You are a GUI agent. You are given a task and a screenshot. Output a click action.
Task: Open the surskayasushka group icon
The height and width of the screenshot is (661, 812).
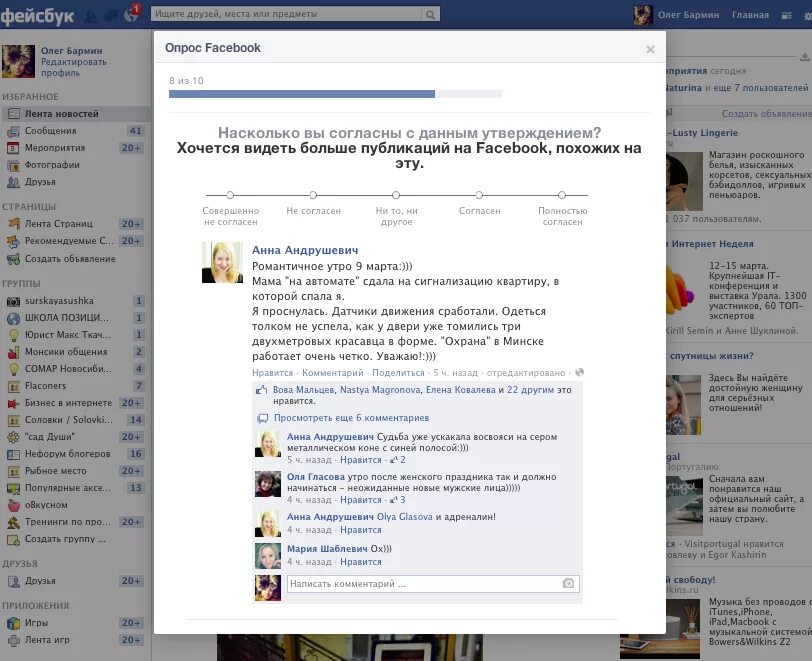coord(13,301)
